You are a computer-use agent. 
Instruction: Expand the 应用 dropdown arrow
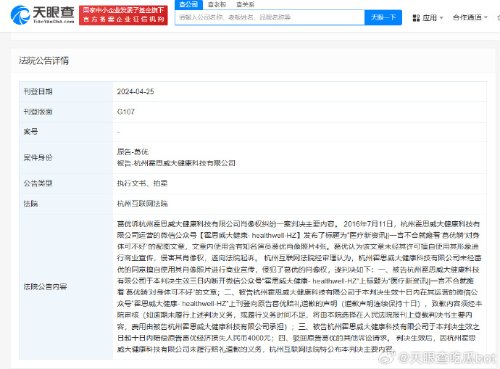442,18
